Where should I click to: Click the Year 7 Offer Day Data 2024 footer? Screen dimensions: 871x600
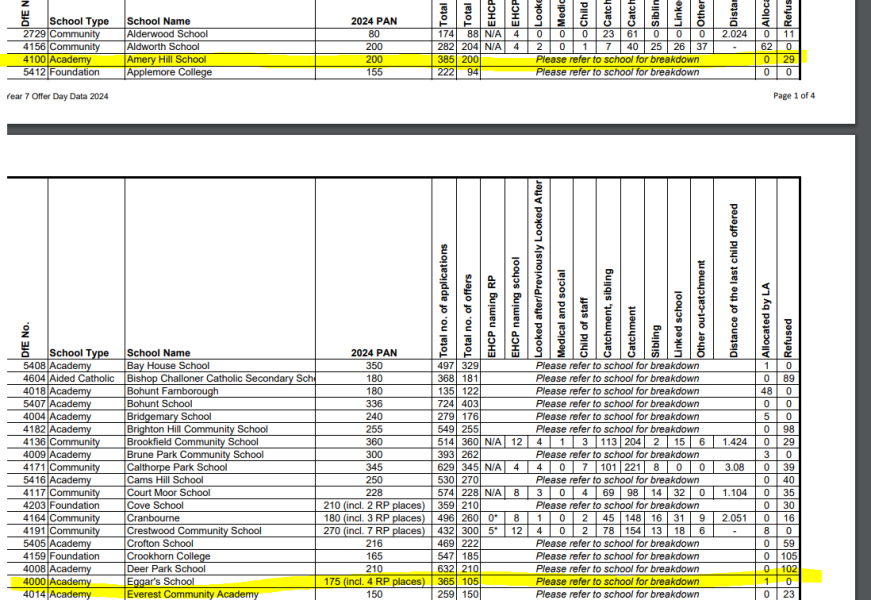point(57,96)
